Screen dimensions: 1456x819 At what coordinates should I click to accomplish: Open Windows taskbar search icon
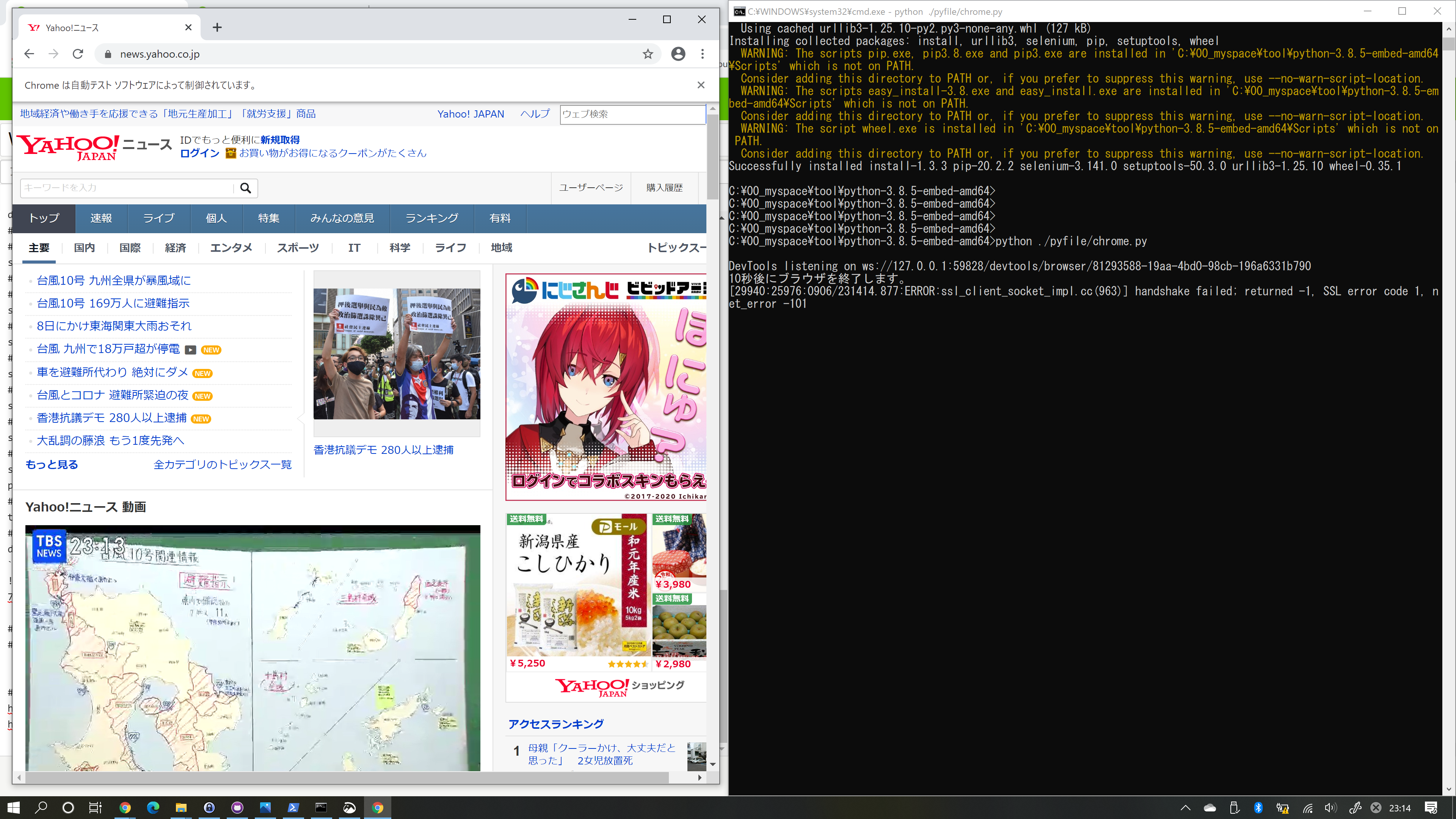point(41,807)
